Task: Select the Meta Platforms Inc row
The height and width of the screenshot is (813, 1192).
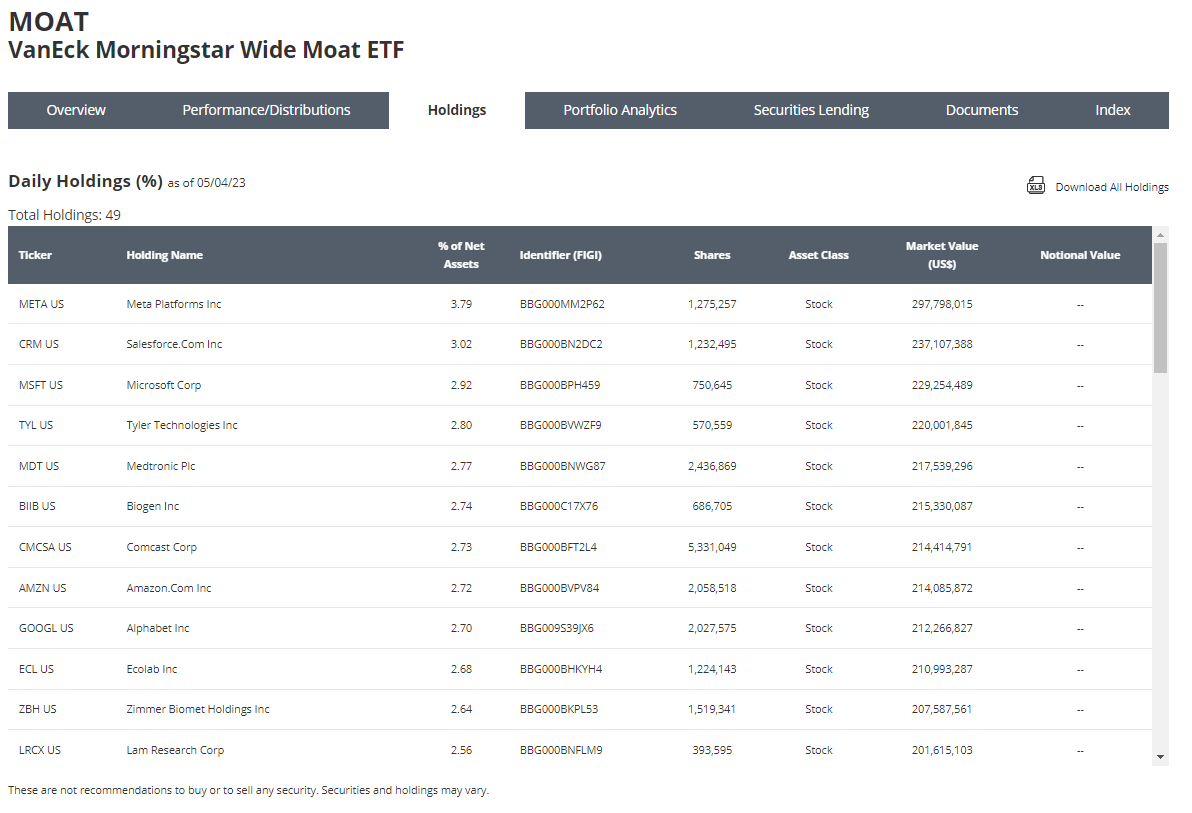Action: click(174, 304)
